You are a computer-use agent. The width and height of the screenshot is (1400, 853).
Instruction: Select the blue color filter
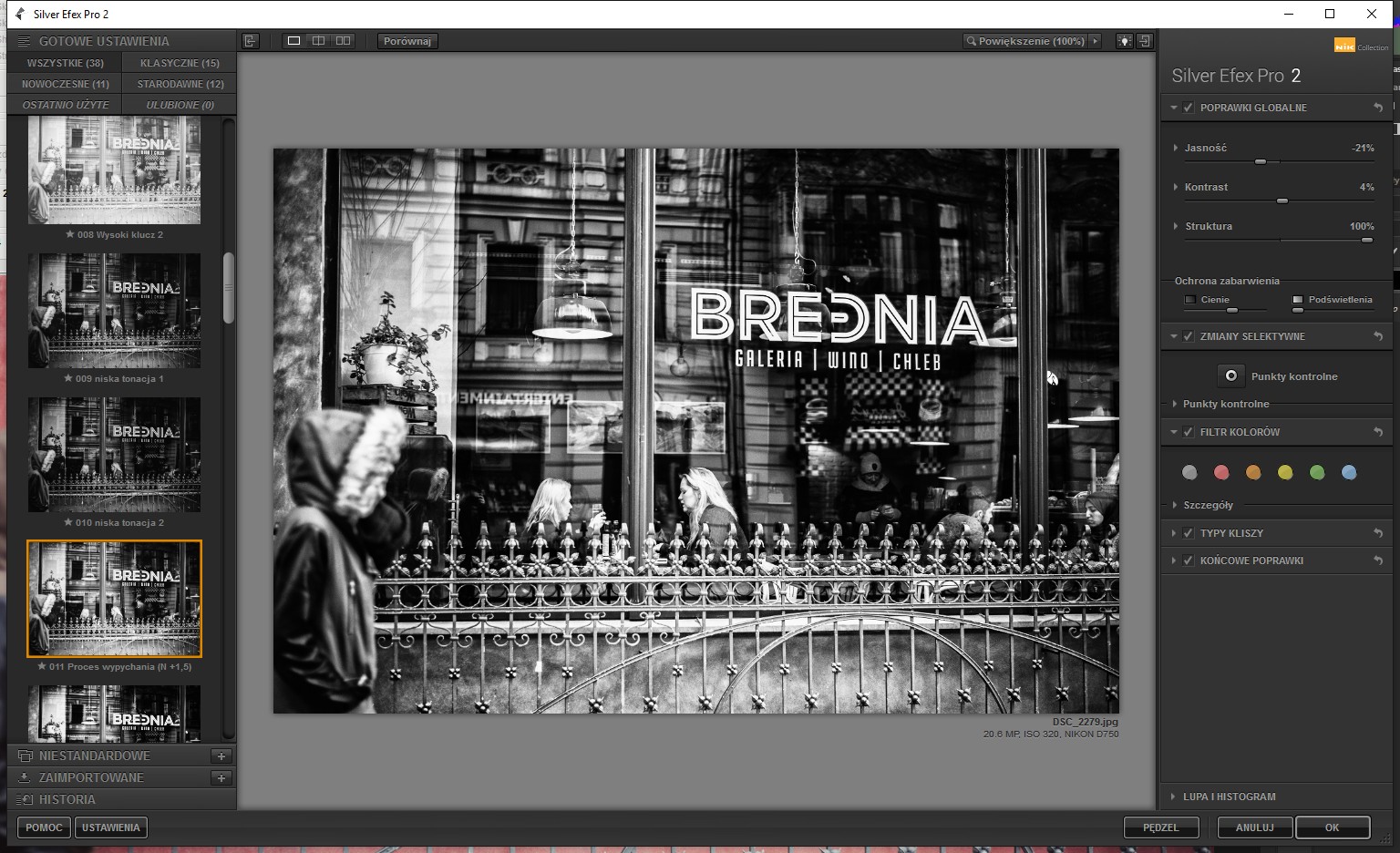(1349, 472)
